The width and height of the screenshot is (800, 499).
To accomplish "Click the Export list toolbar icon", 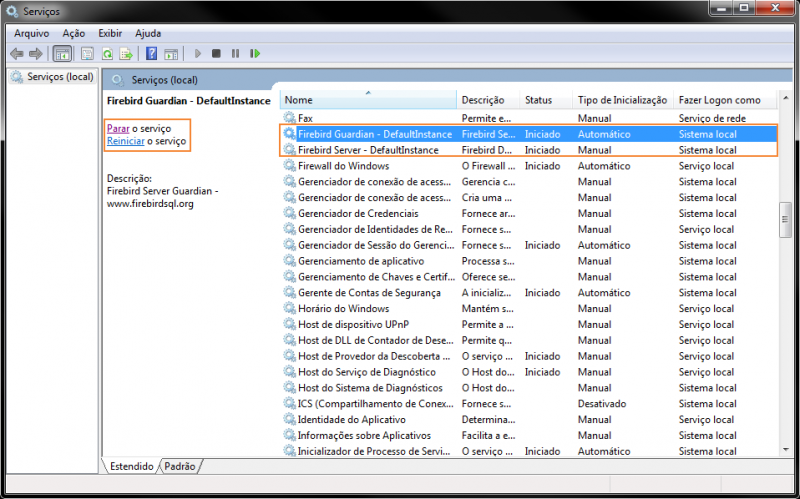I will (126, 54).
